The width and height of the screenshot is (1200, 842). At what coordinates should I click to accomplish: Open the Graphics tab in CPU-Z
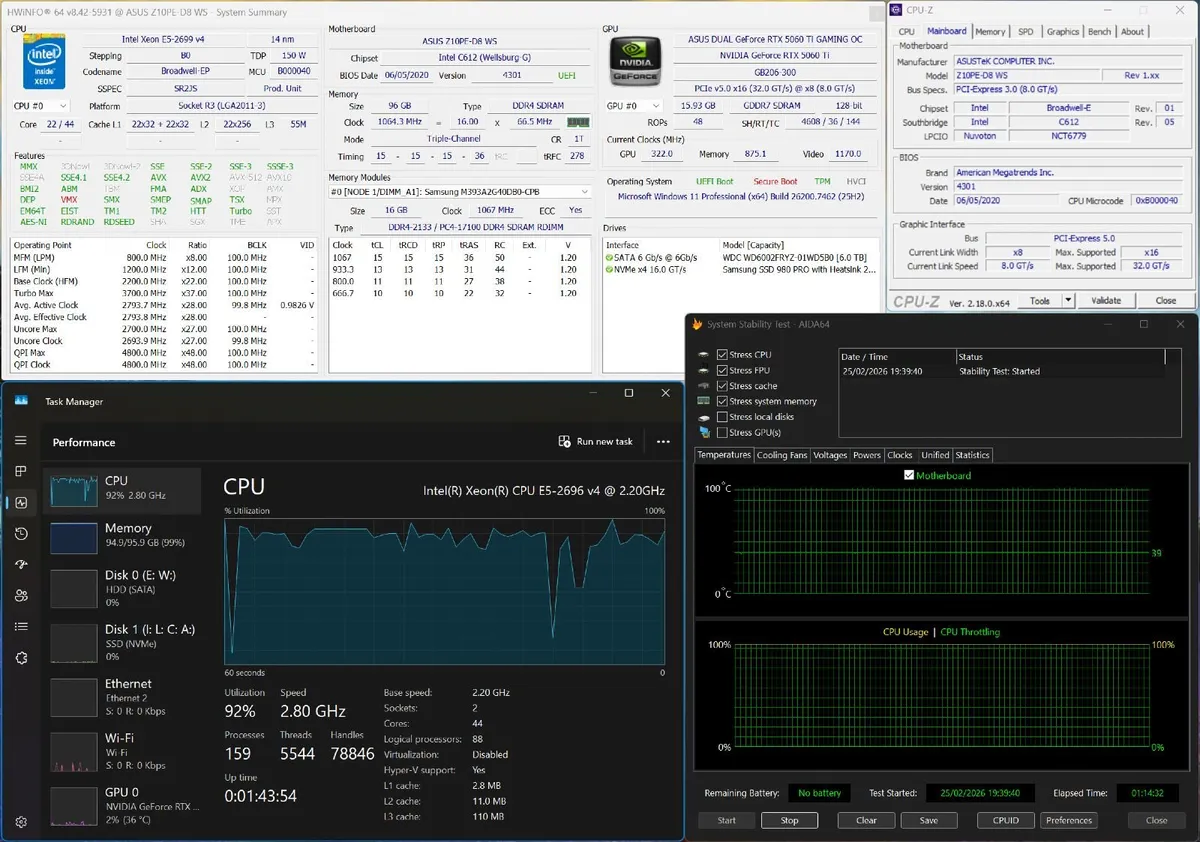click(x=1063, y=31)
